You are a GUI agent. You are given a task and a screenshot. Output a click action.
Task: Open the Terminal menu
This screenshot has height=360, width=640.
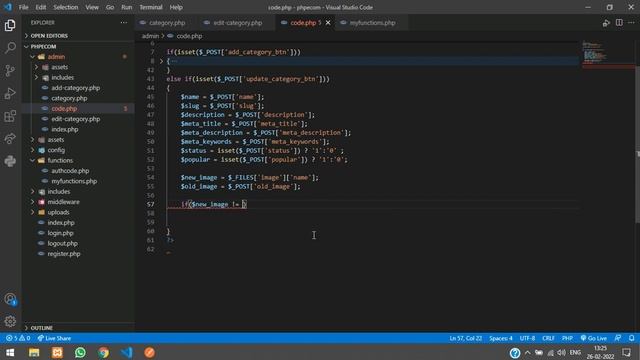151,7
